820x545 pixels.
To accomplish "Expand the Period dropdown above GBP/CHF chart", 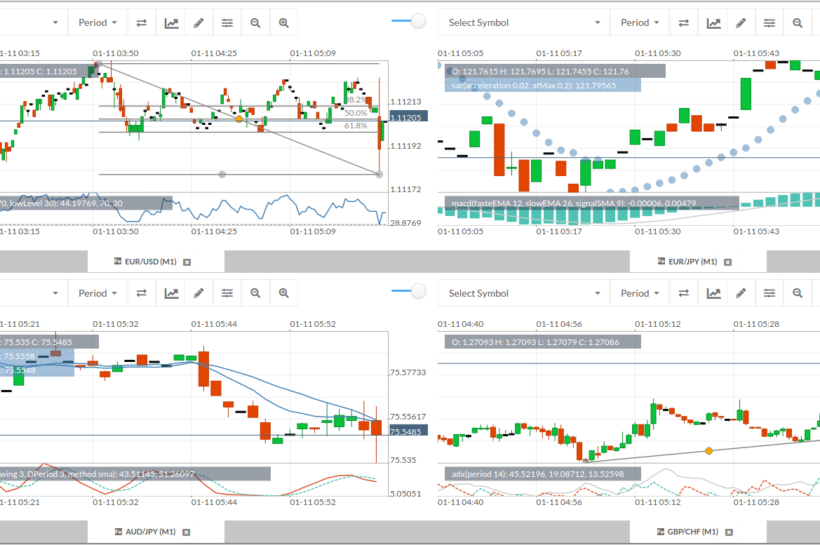I will point(640,293).
